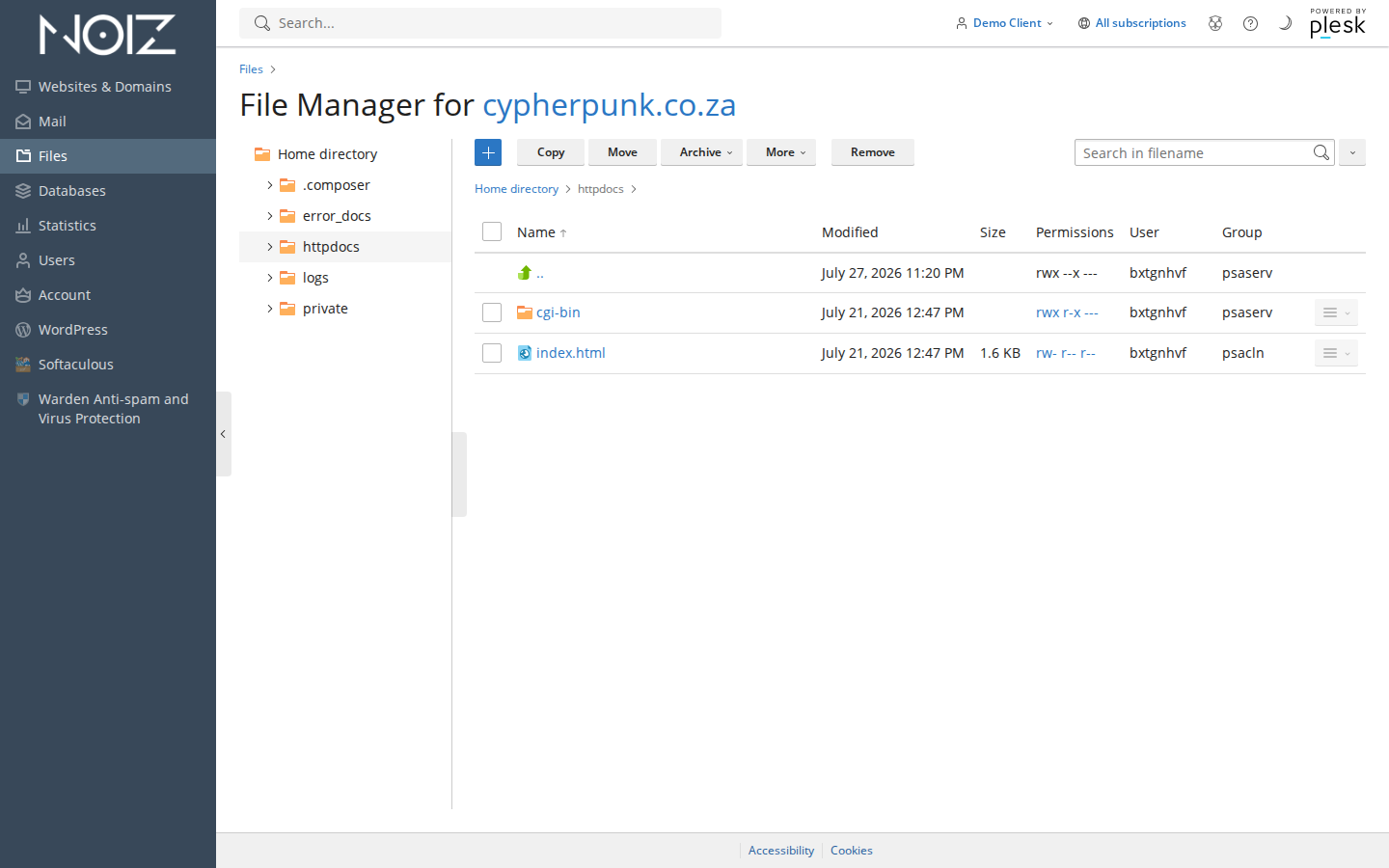This screenshot has width=1389, height=868.
Task: Click the Files breadcrumb link
Action: (251, 69)
